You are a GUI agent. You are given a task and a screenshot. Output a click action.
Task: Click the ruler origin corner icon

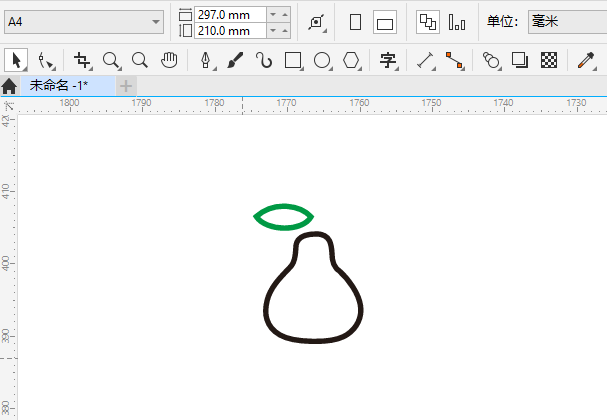point(8,106)
